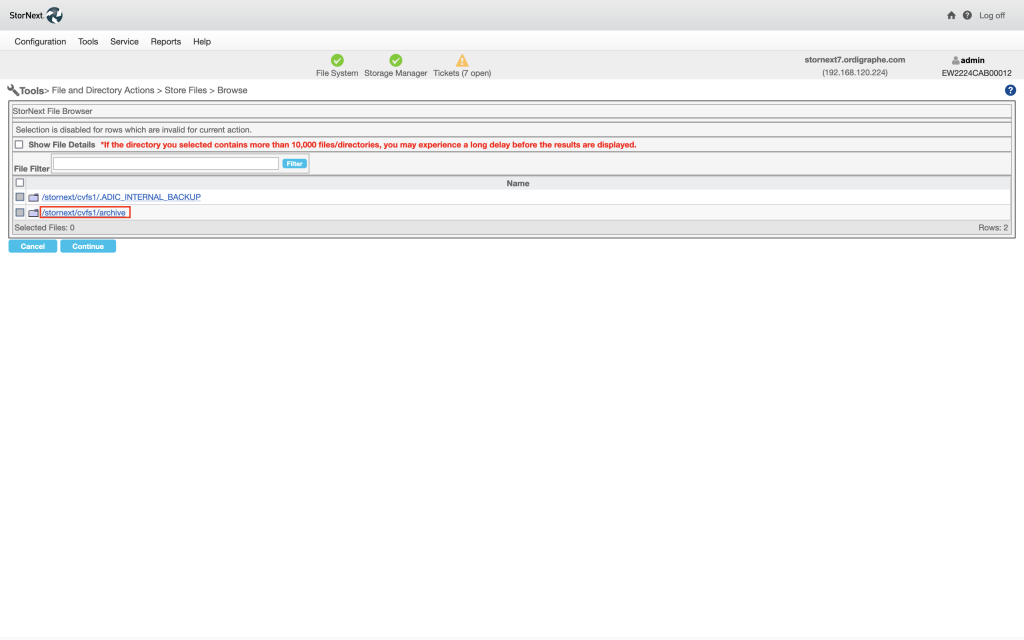Click the Storage Manager green status icon
Viewport: 1024px width, 640px height.
click(x=396, y=60)
